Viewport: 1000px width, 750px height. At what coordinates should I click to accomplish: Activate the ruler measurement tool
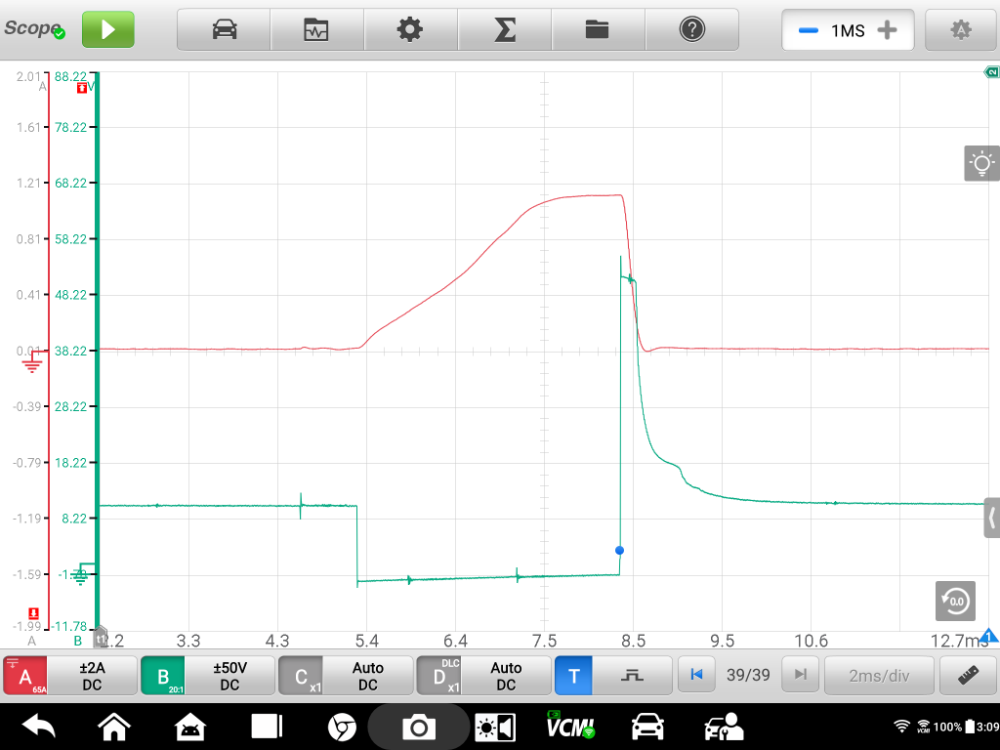(x=967, y=675)
